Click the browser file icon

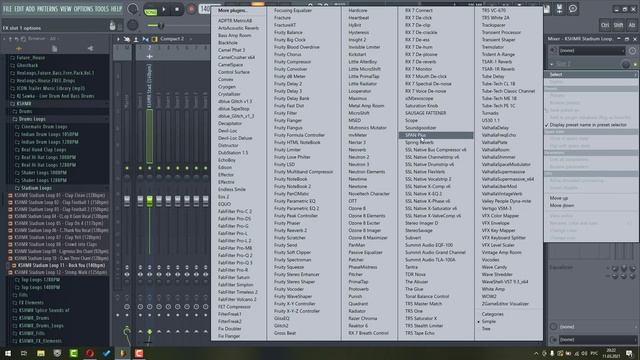tap(54, 49)
